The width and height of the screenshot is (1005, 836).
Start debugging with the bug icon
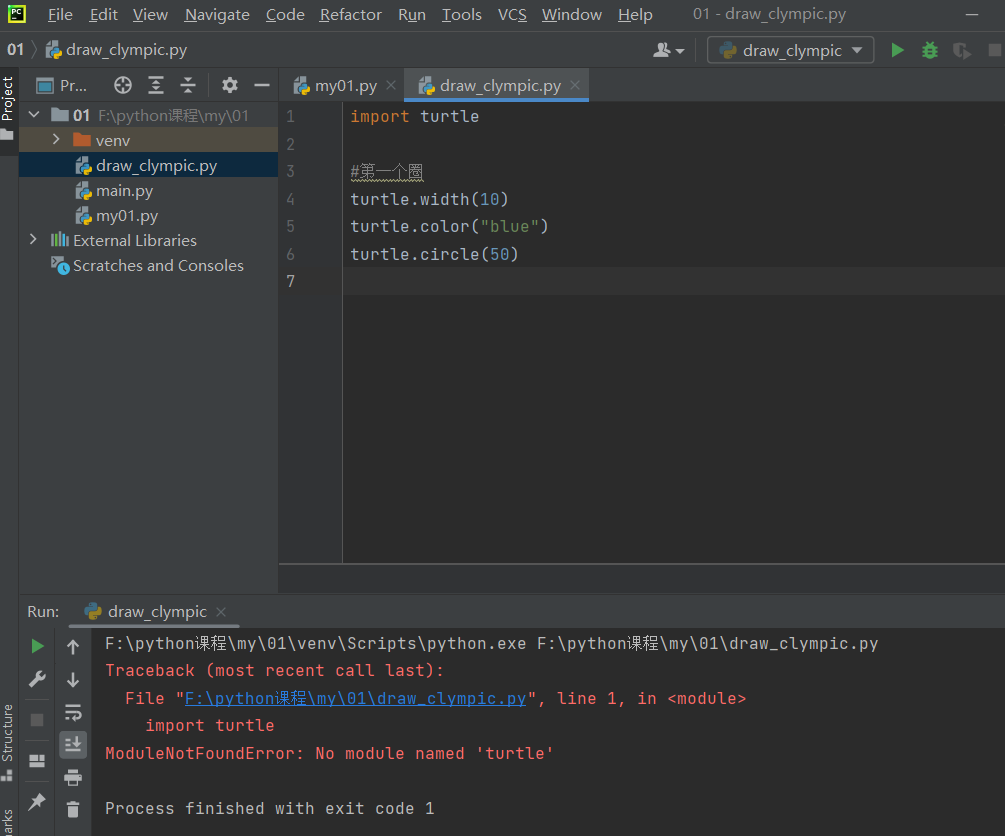(929, 50)
